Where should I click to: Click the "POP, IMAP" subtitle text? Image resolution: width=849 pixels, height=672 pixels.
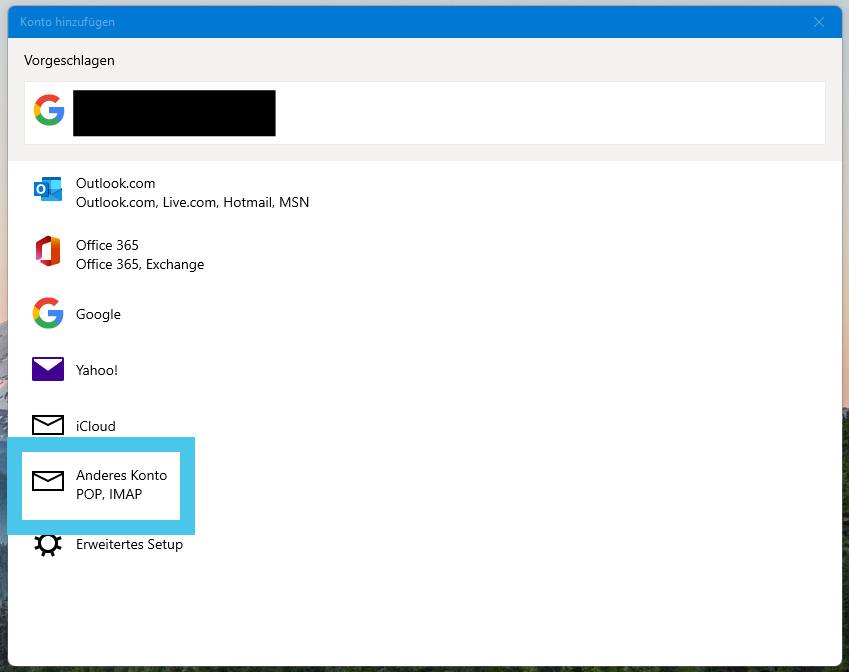pos(109,494)
